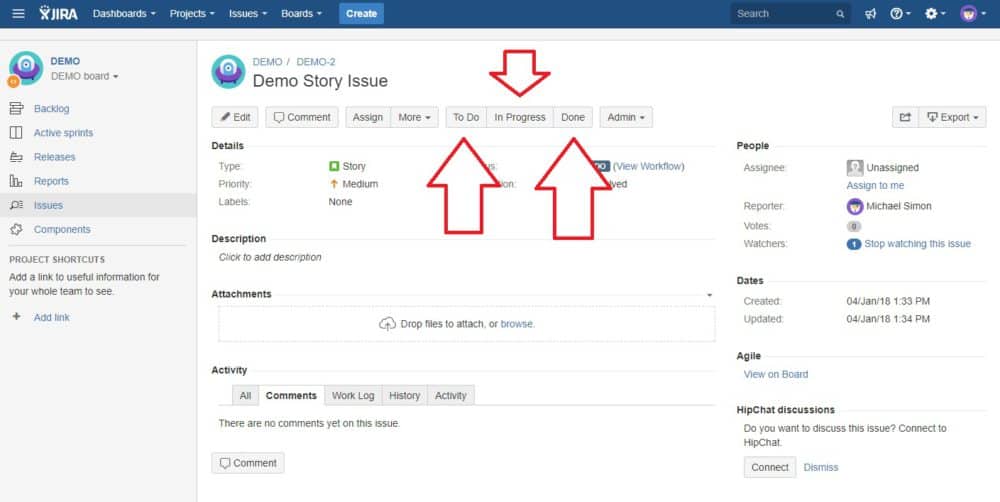
Task: Click the Reports chart icon
Action: [x=16, y=181]
